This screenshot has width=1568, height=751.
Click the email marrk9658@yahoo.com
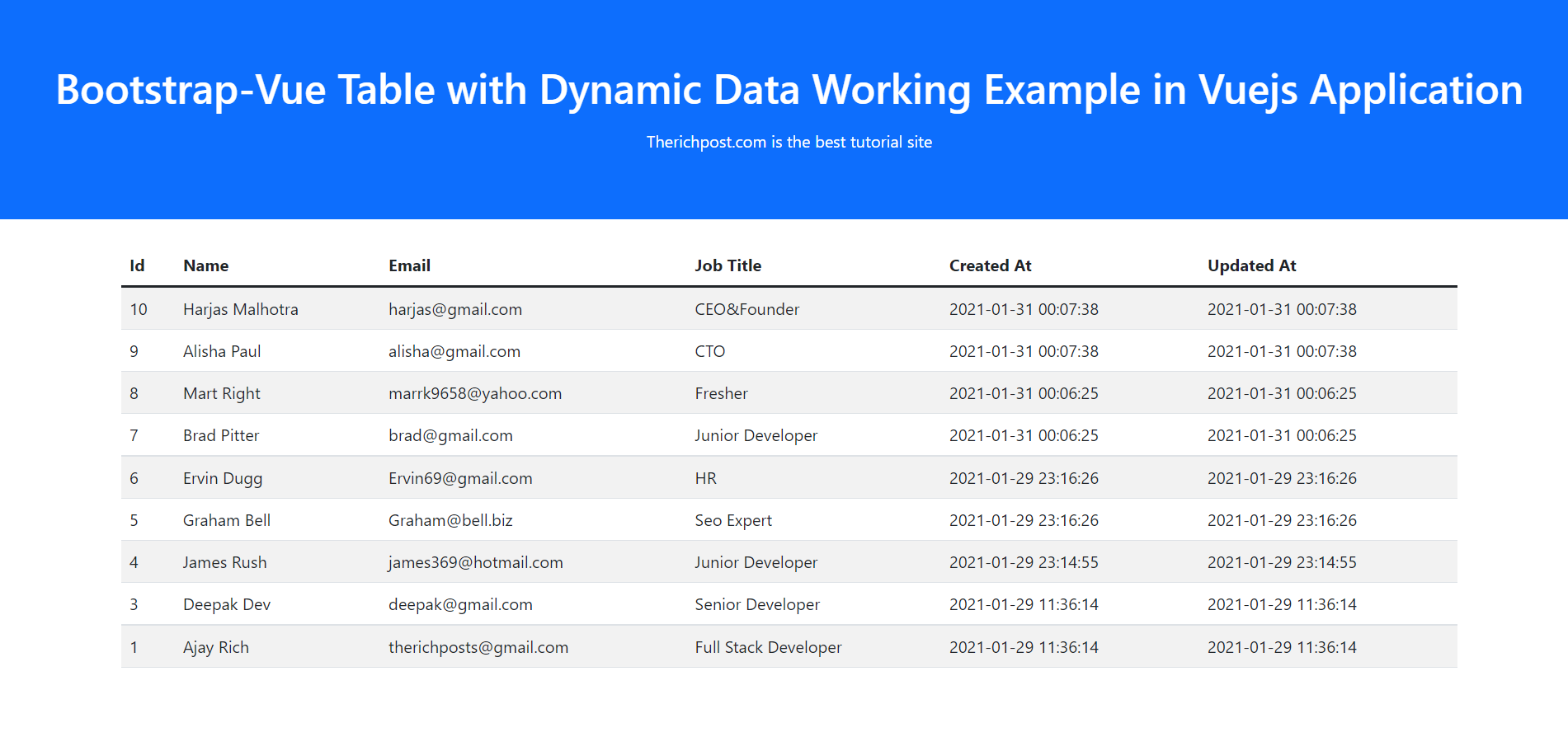[475, 393]
